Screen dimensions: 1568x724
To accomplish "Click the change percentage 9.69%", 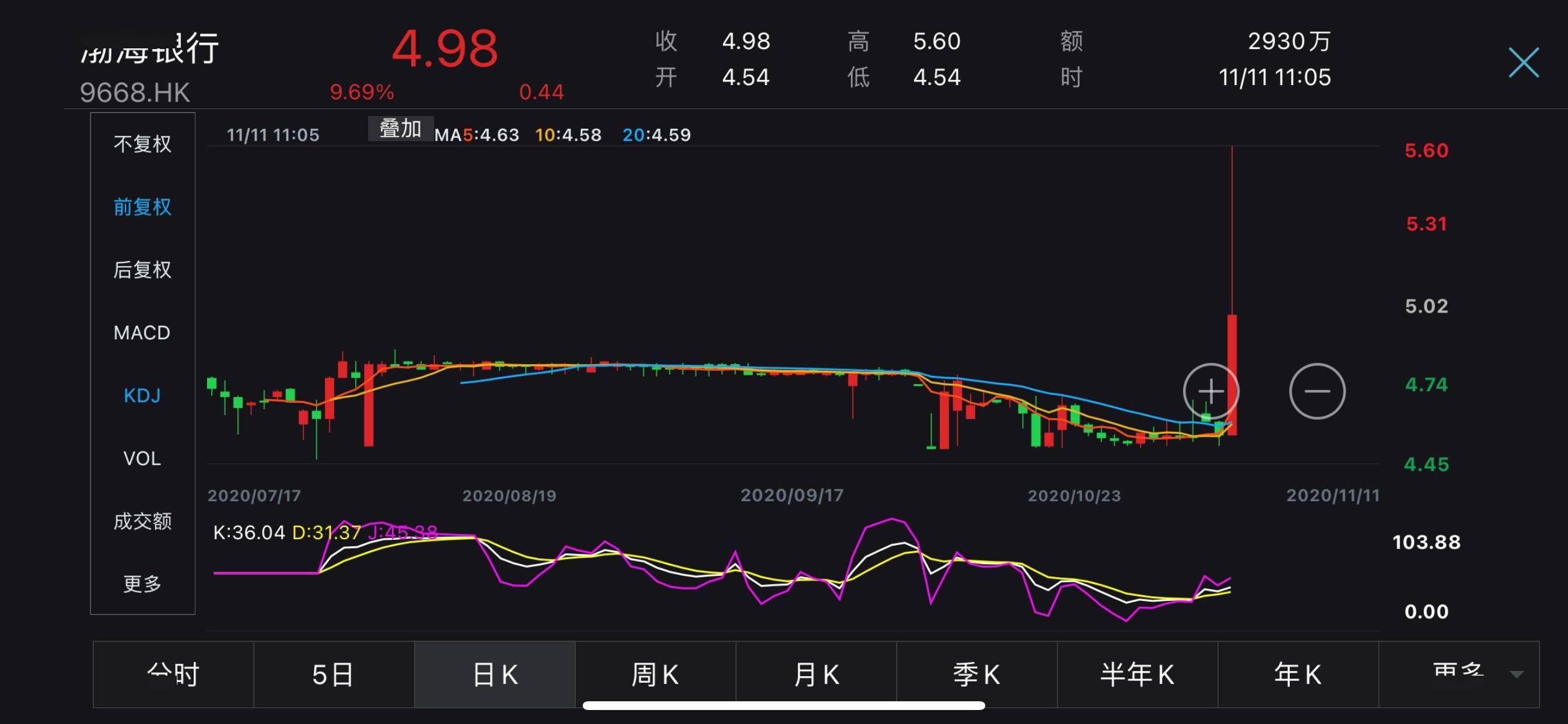I will tap(362, 92).
